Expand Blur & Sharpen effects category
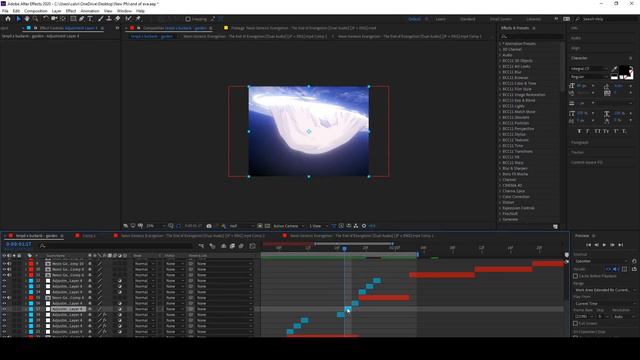This screenshot has height=360, width=640. coord(500,169)
